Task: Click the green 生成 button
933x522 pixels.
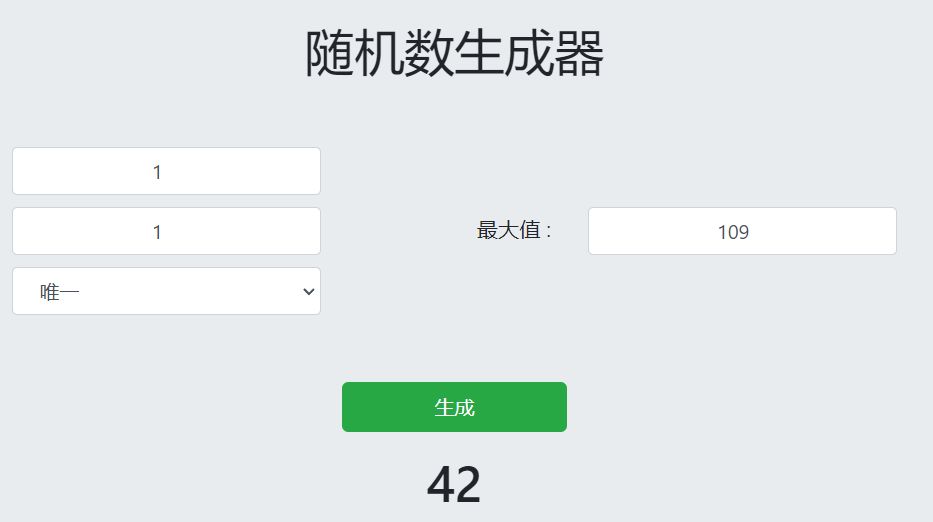Action: [454, 407]
